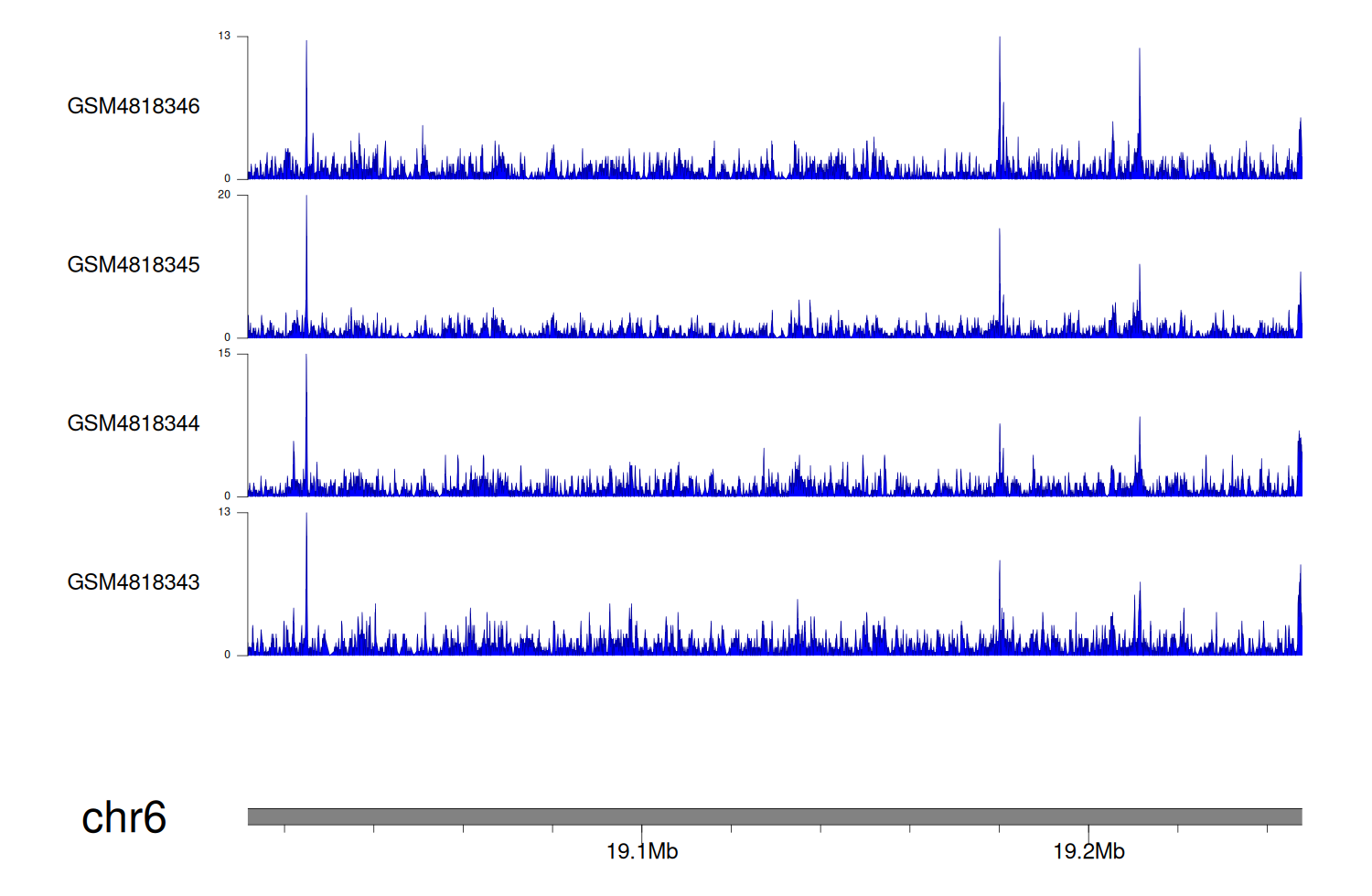Click the tick mark above 19.1Mb

tap(642, 831)
